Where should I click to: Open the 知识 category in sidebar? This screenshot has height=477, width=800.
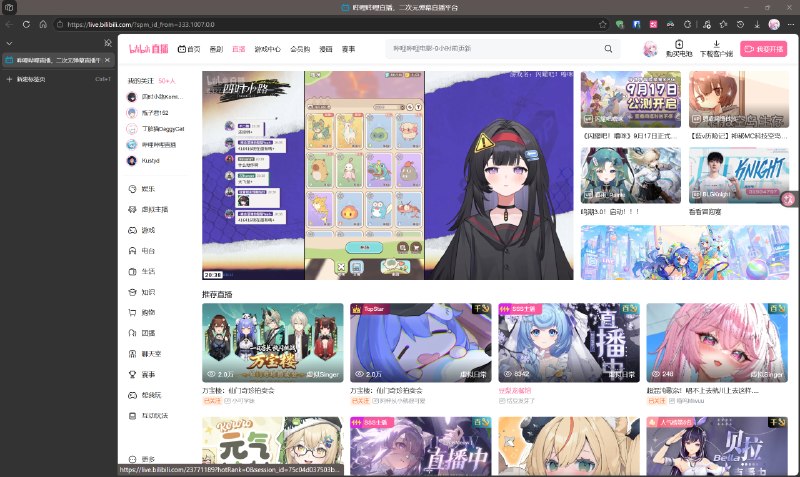[141, 292]
